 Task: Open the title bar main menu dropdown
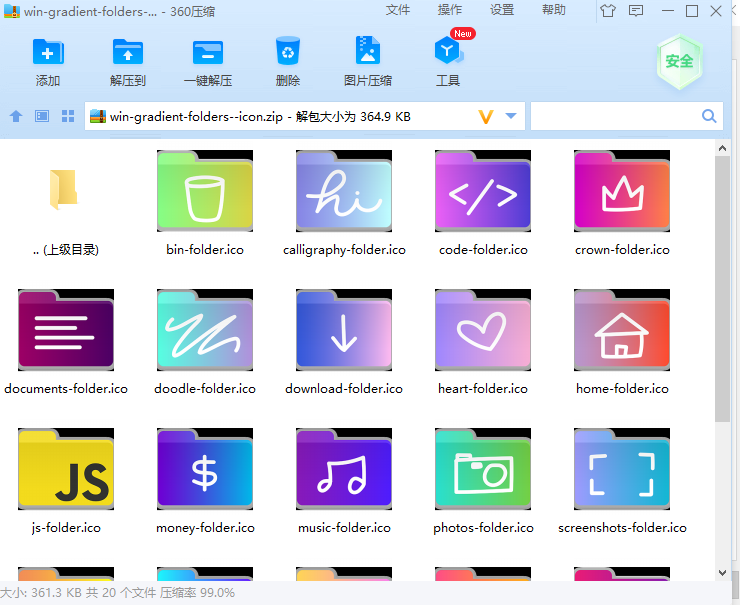pos(638,11)
